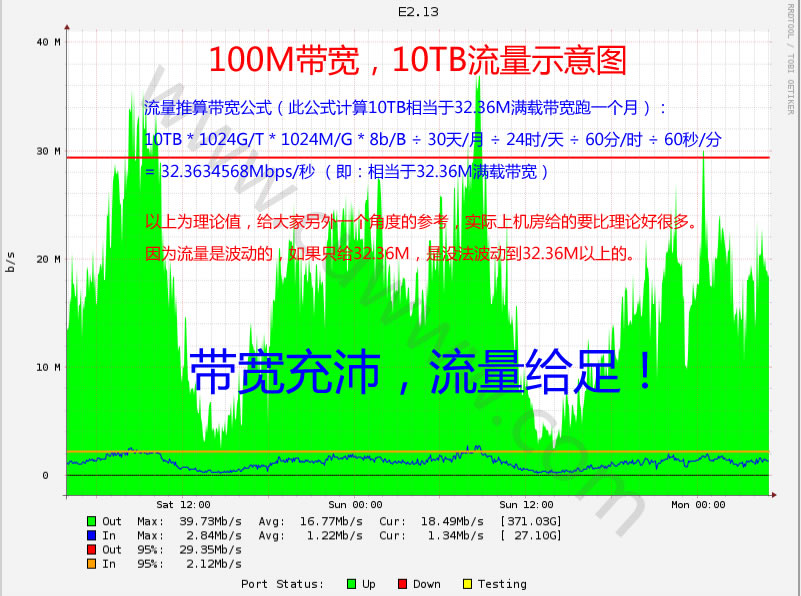Click the Out Cur value 18.49Mb/s

click(452, 521)
